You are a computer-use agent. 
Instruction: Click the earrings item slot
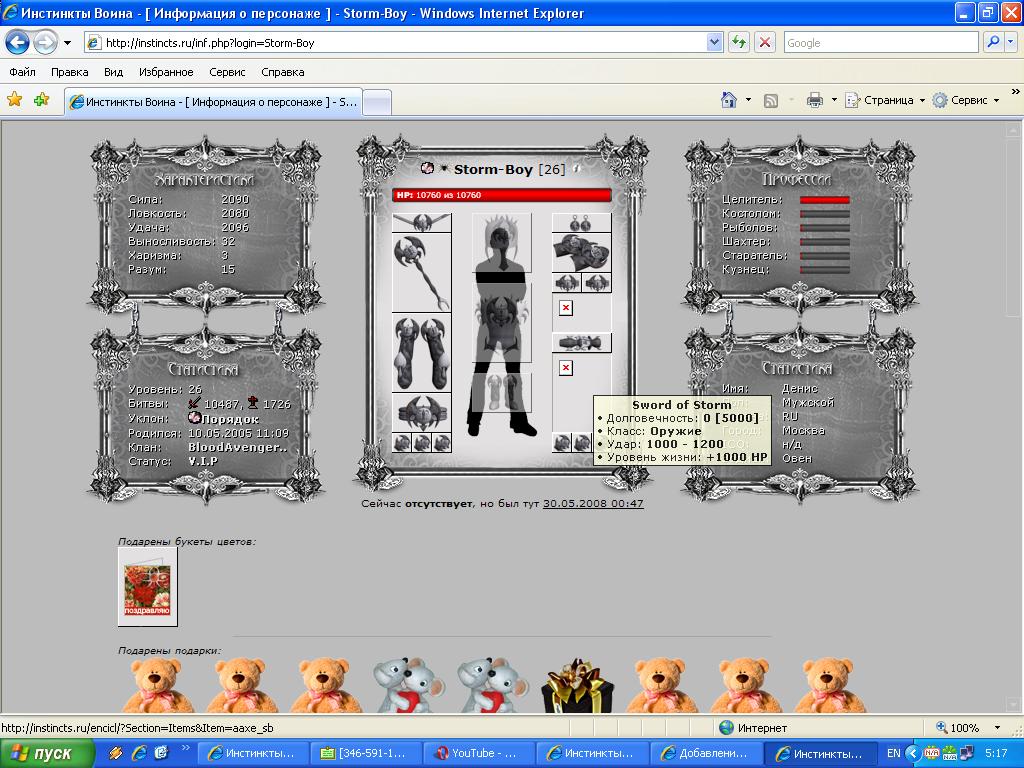(582, 223)
